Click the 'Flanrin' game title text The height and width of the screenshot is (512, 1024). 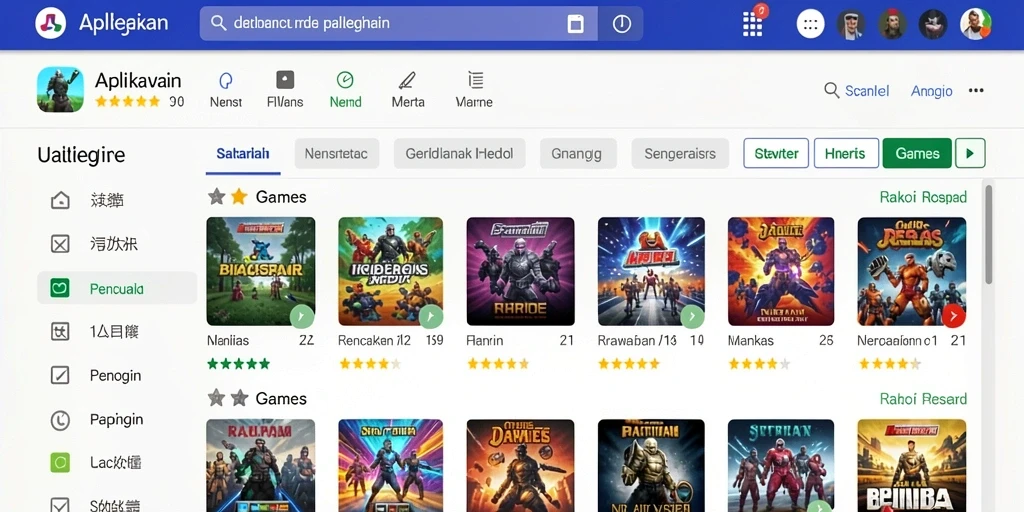coord(485,340)
